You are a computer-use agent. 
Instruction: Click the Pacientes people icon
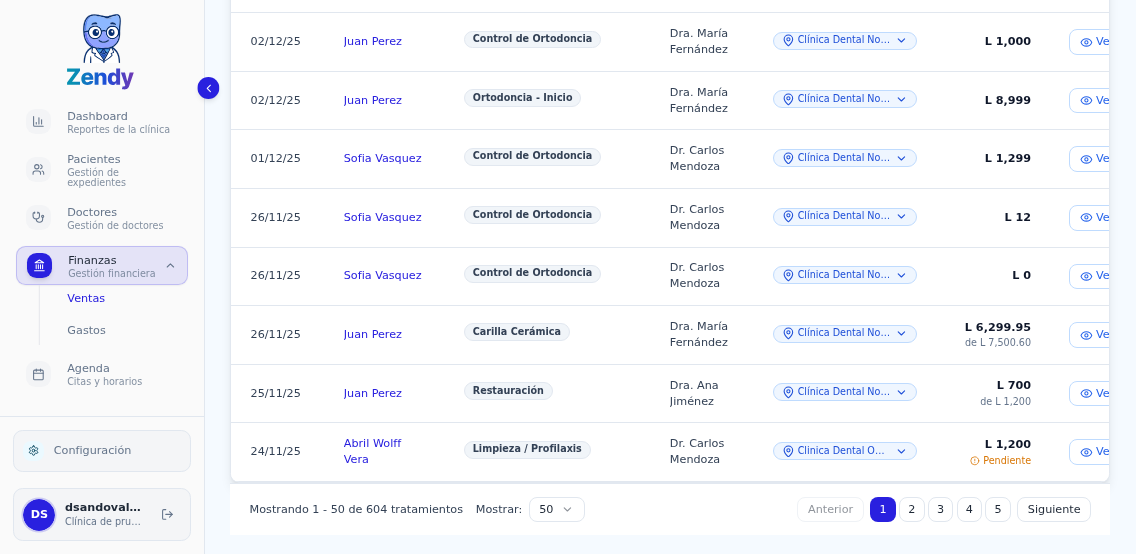(39, 170)
